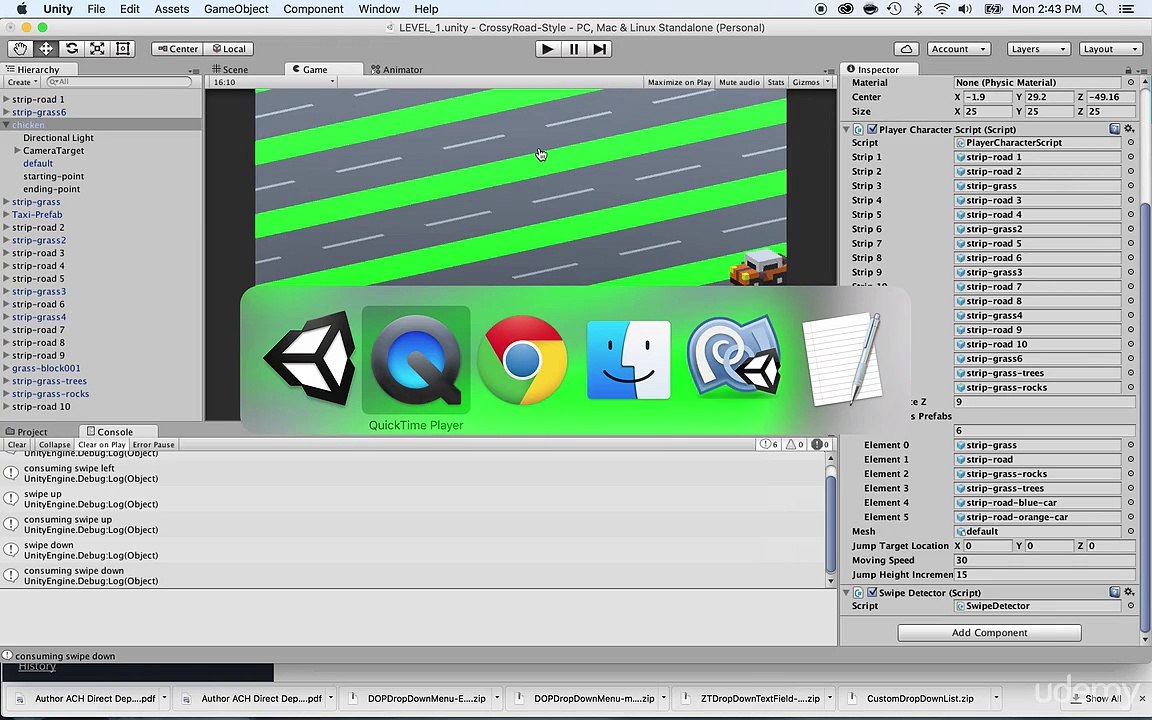Viewport: 1152px width, 720px height.
Task: Toggle Error Pause in Console
Action: (154, 444)
